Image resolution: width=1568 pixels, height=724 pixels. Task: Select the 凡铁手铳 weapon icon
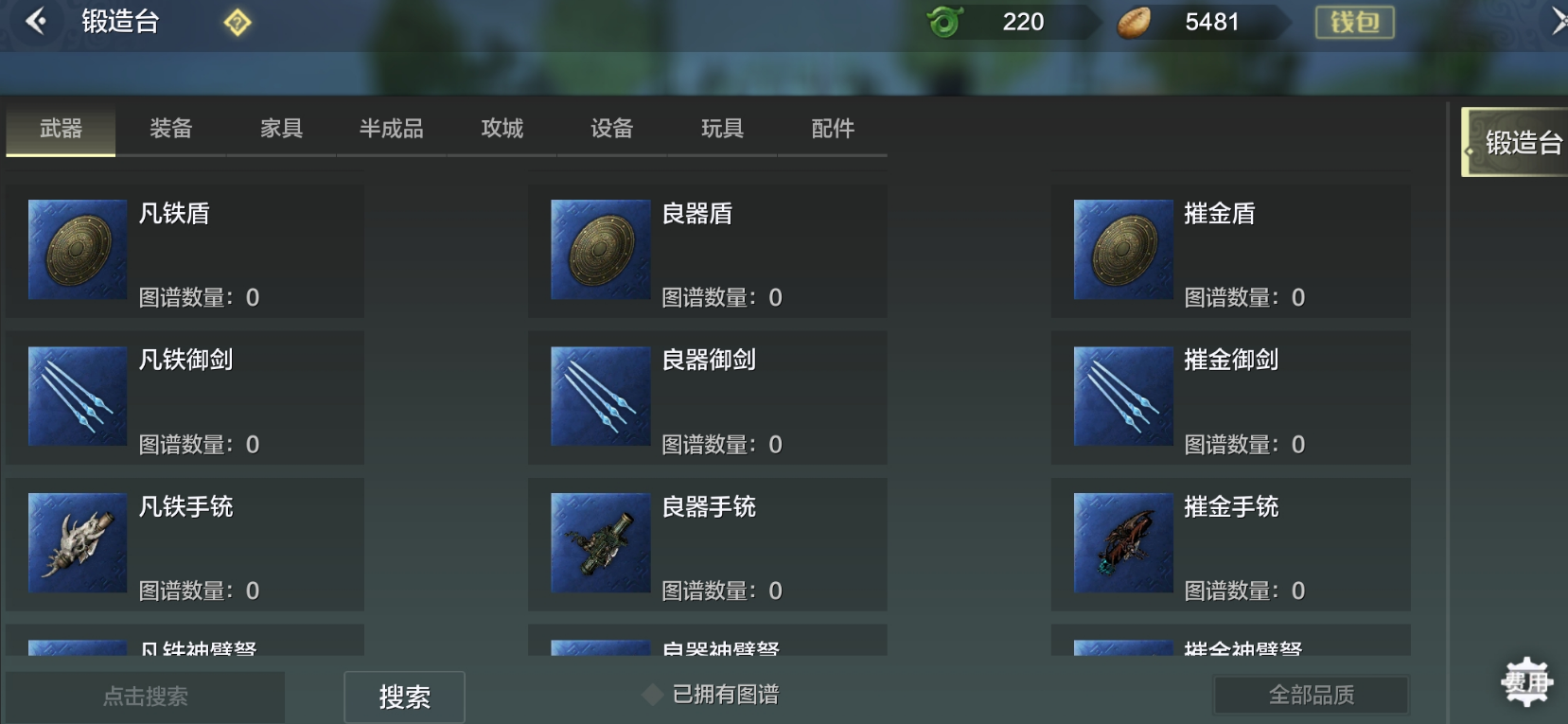click(78, 542)
